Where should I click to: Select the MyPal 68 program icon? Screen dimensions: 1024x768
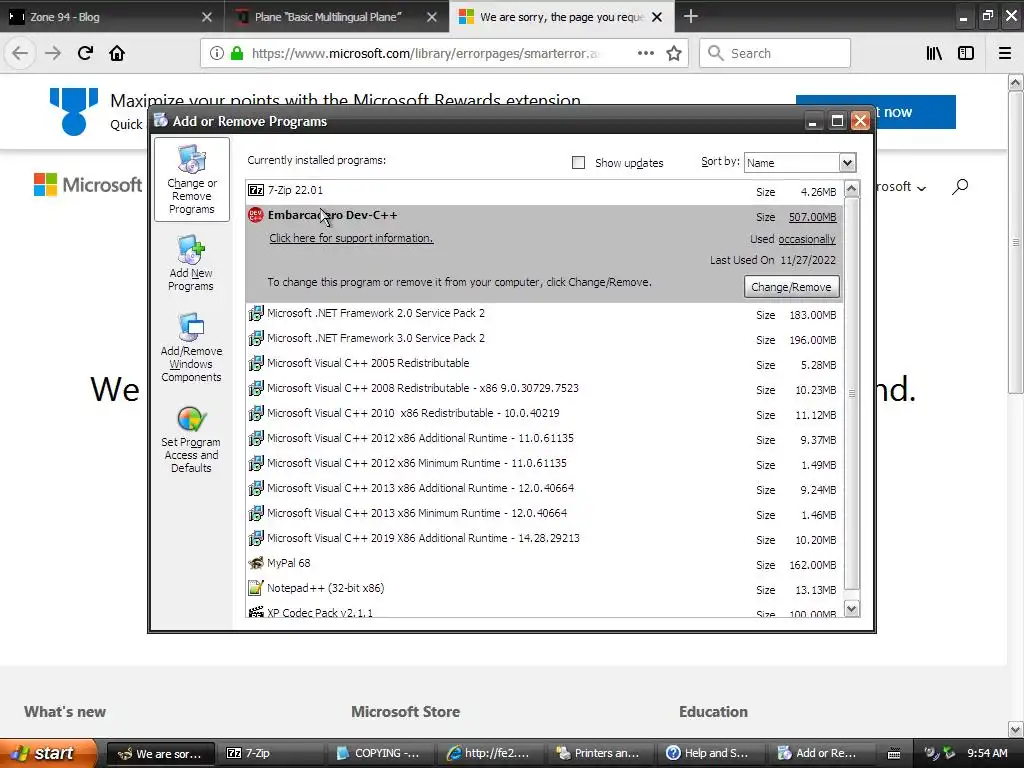pos(256,563)
